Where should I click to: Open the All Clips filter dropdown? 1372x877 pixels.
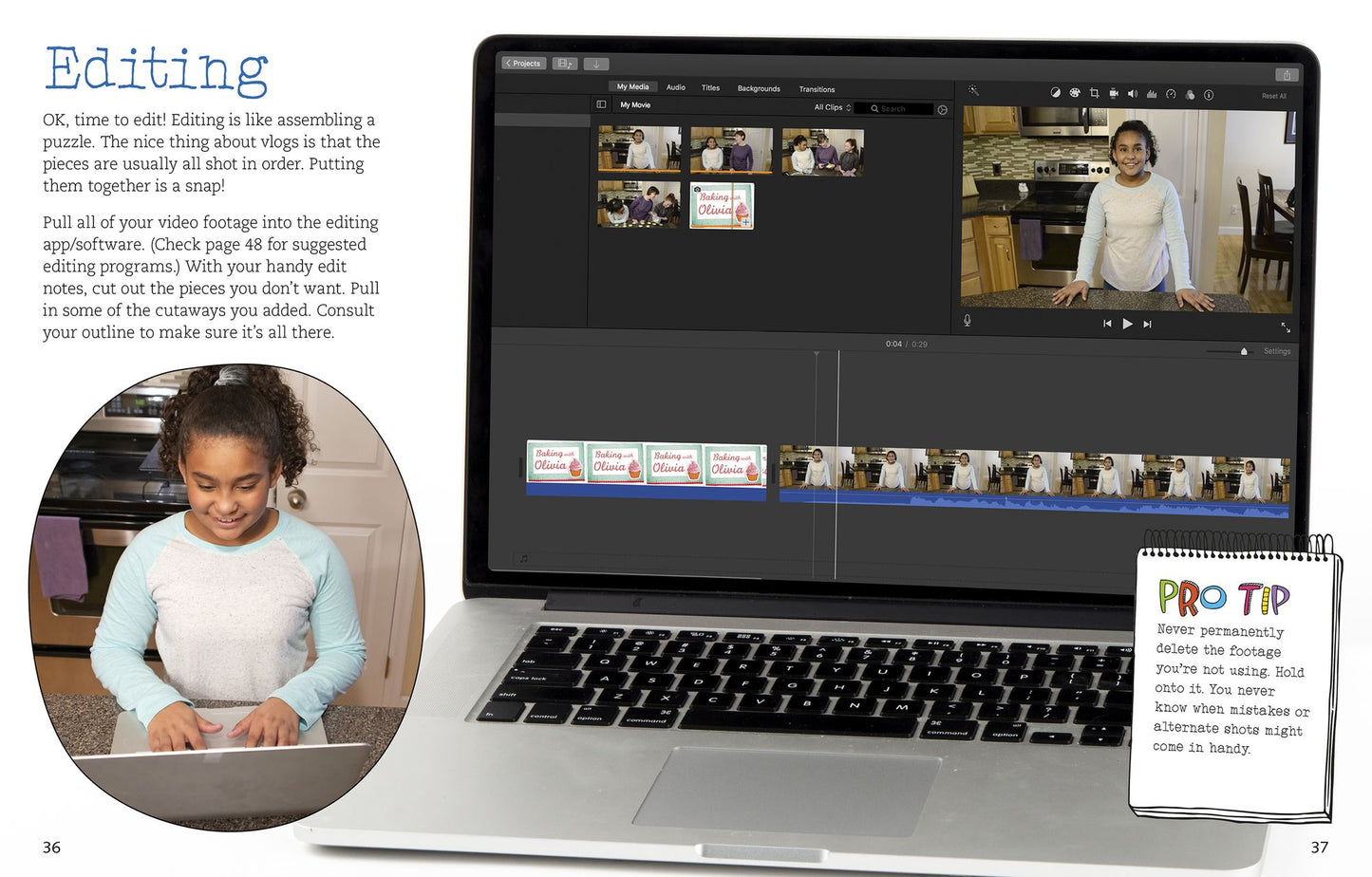[x=832, y=107]
